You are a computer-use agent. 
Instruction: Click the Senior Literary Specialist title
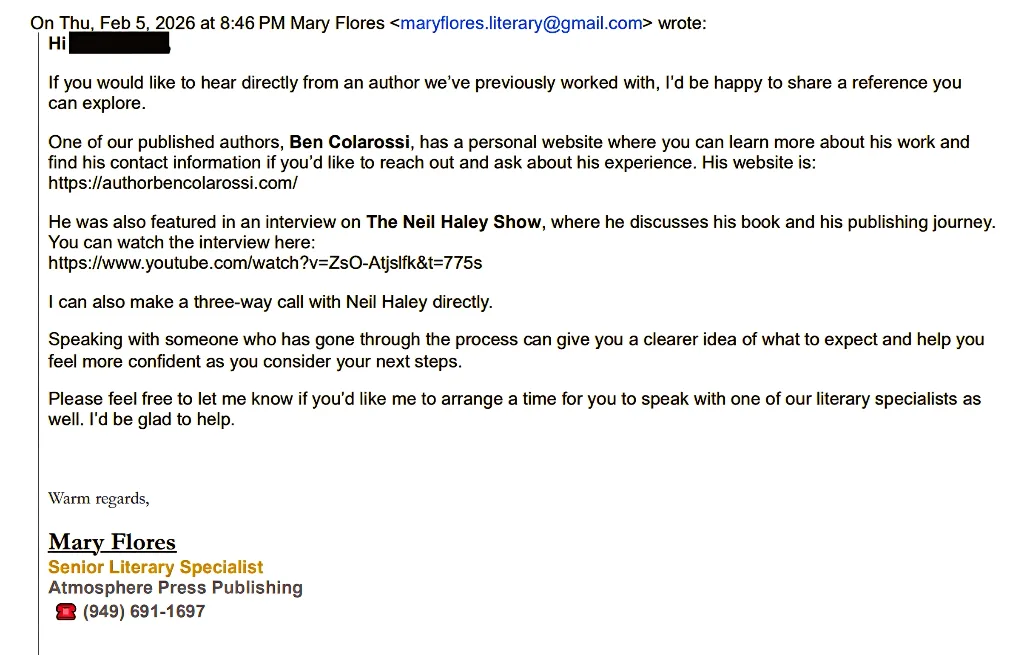(x=156, y=567)
